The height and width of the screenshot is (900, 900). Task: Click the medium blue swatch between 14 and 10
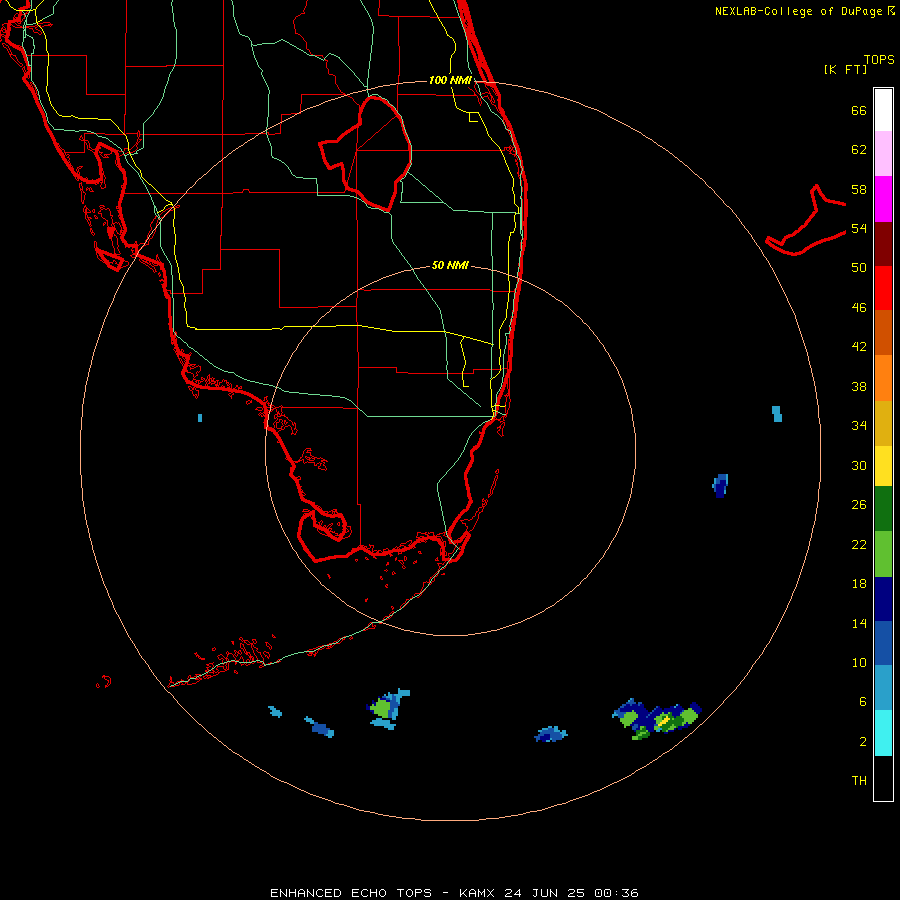click(883, 643)
